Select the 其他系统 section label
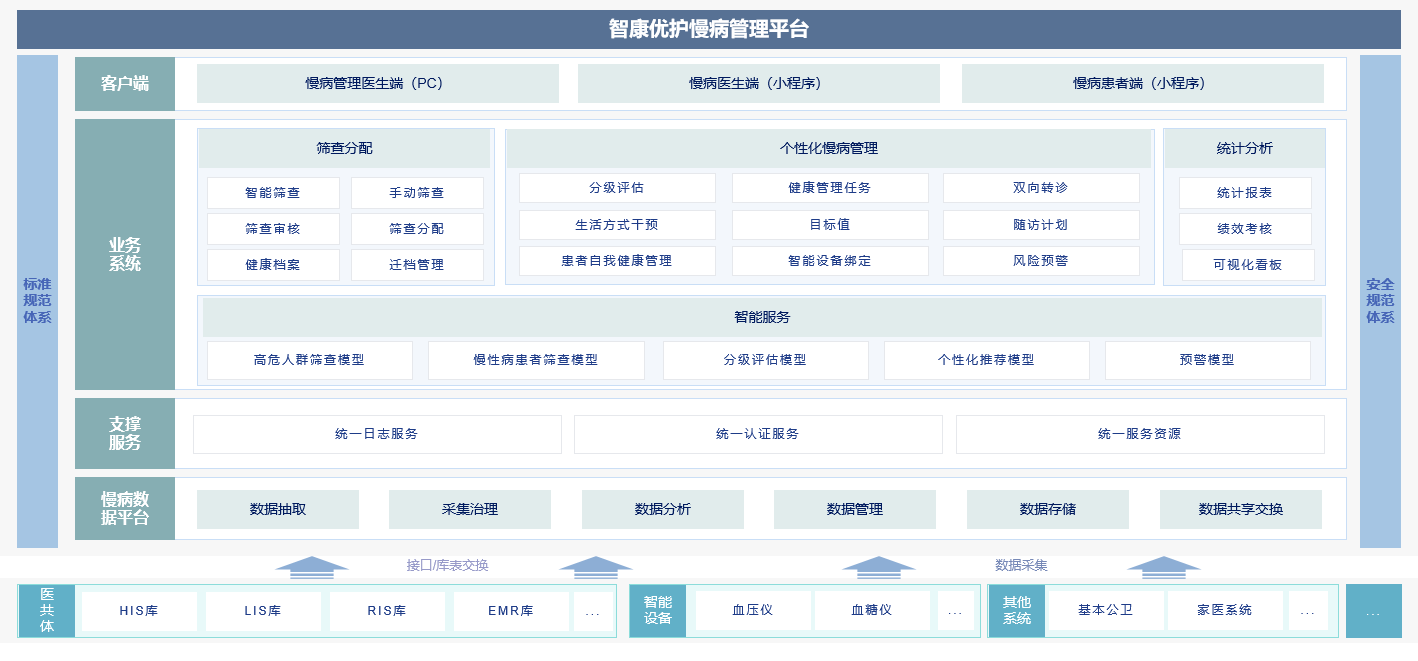This screenshot has height=661, width=1418. click(x=1017, y=609)
